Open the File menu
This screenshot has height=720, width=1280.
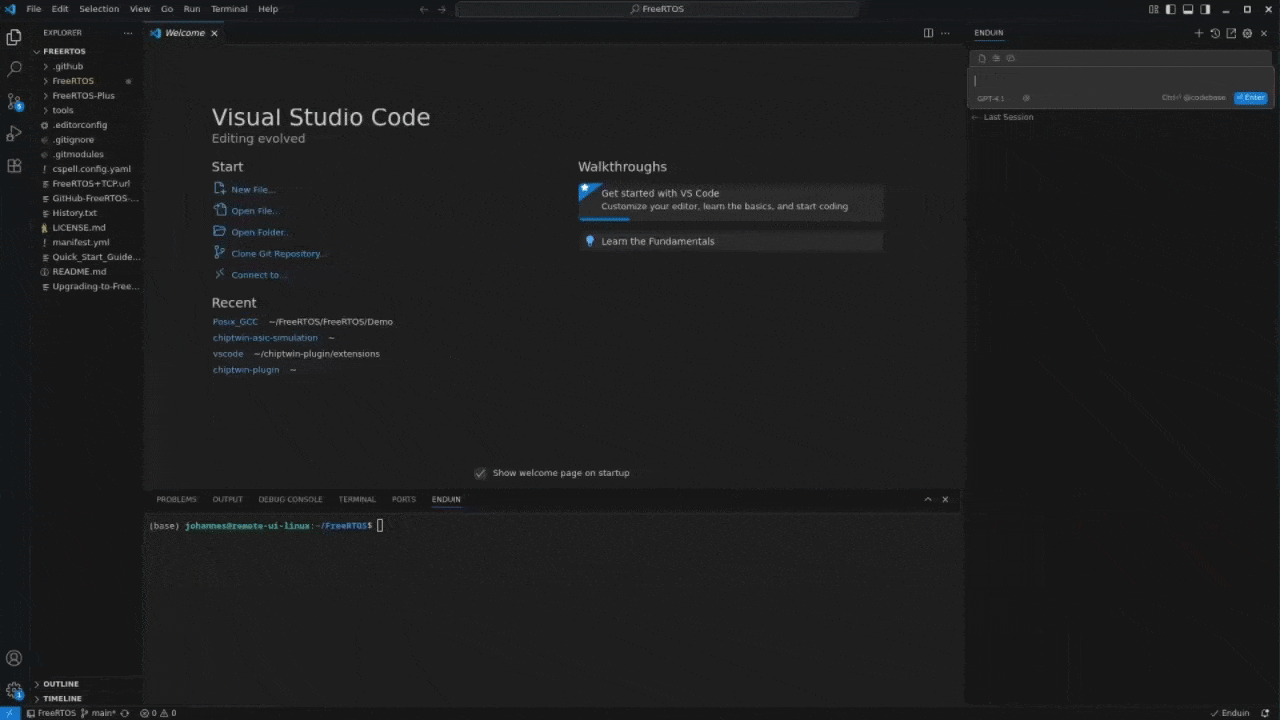(x=34, y=9)
